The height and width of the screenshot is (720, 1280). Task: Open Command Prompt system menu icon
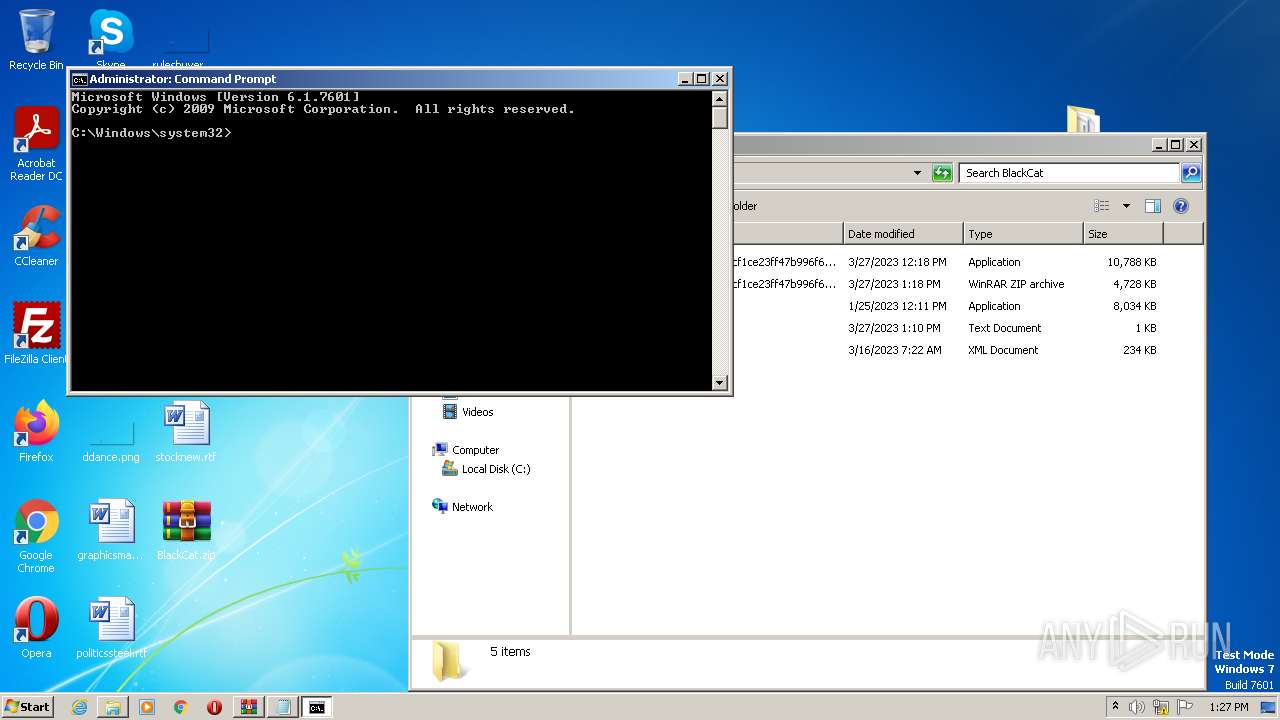[x=79, y=79]
